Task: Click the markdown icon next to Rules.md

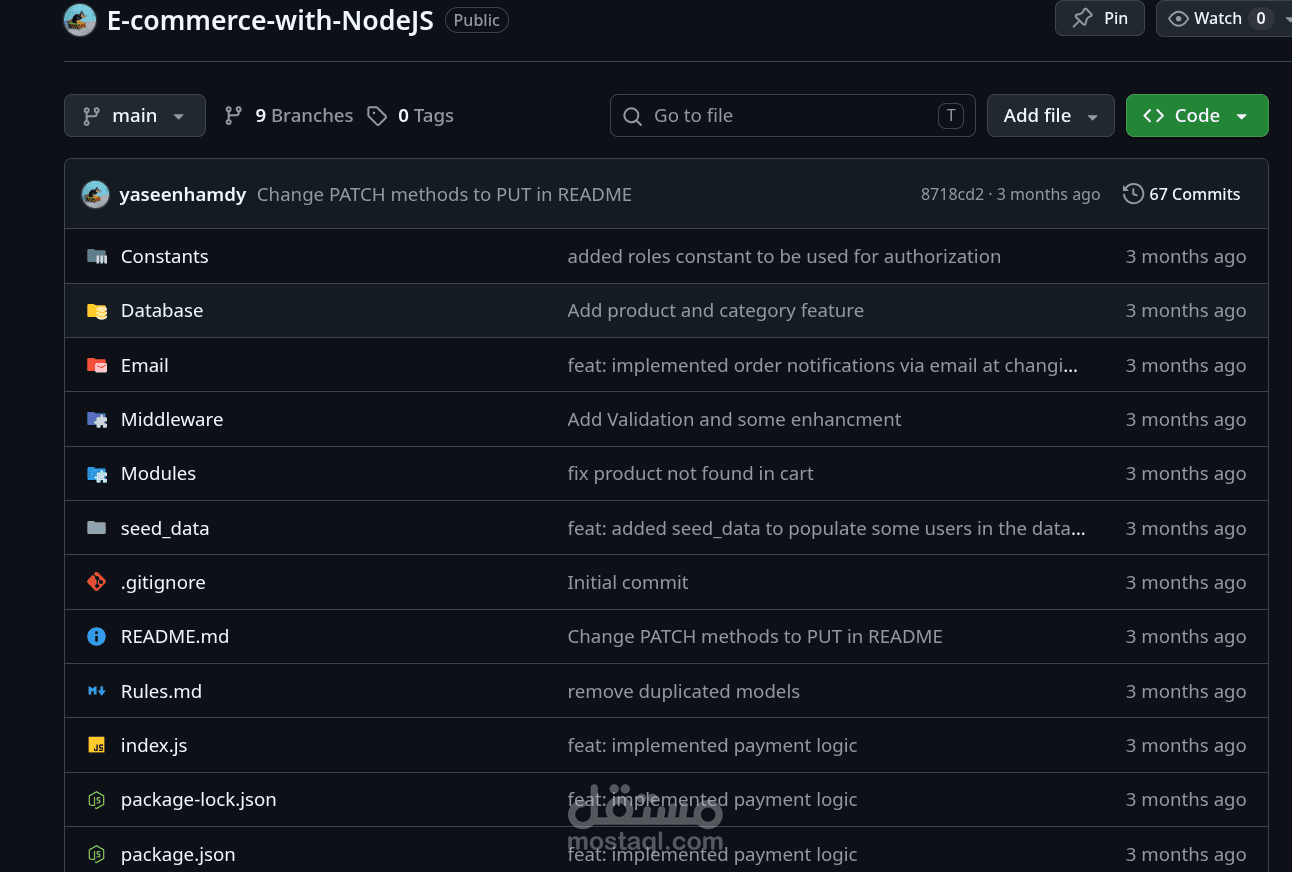Action: pyautogui.click(x=97, y=690)
